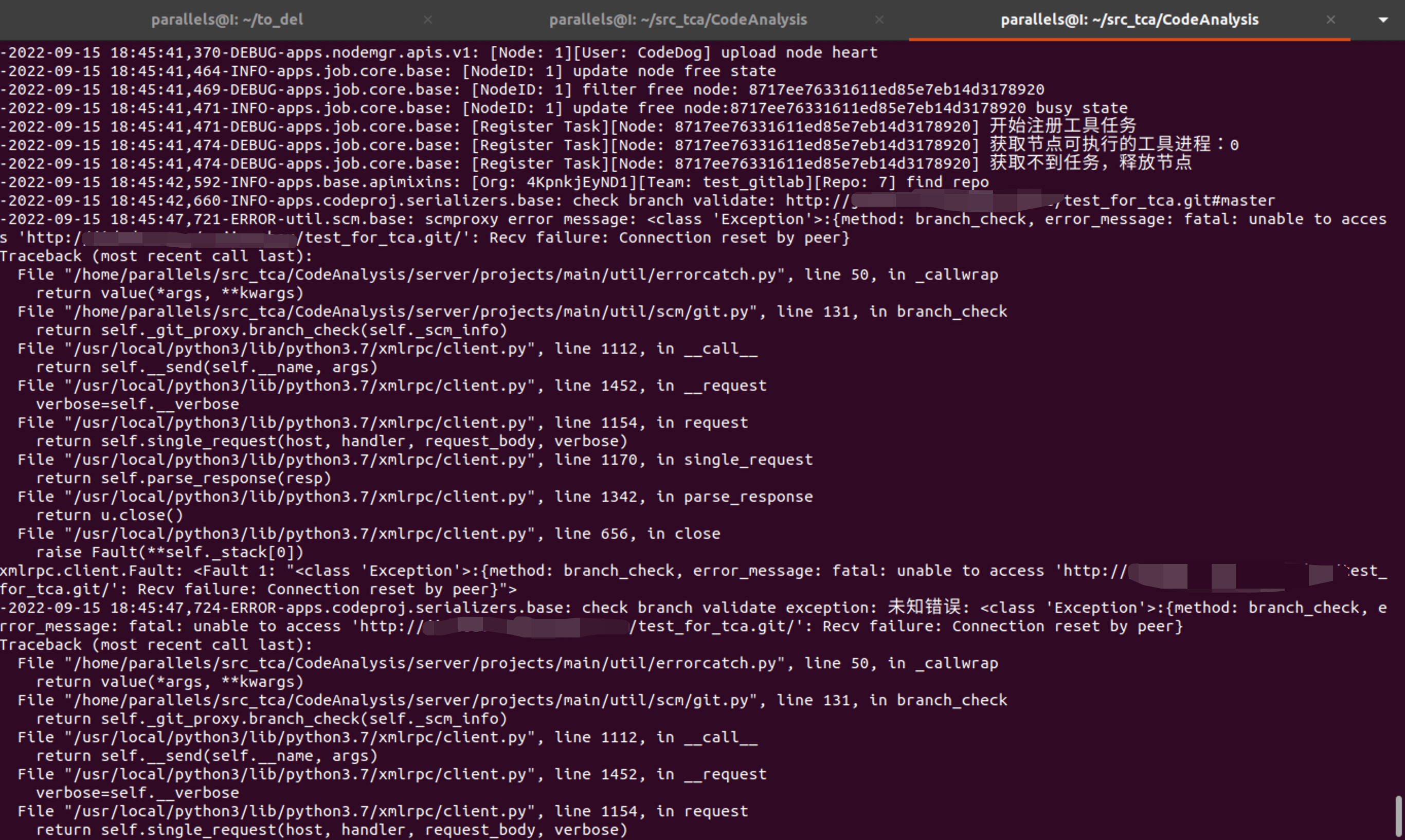Click the first 'verbose=self.__verbose' line
The image size is (1405, 840).
point(137,404)
